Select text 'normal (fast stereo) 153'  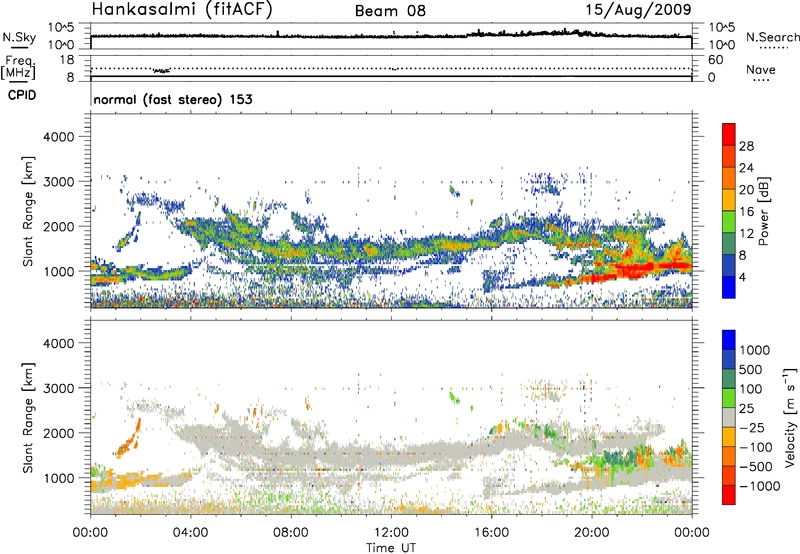pos(172,99)
